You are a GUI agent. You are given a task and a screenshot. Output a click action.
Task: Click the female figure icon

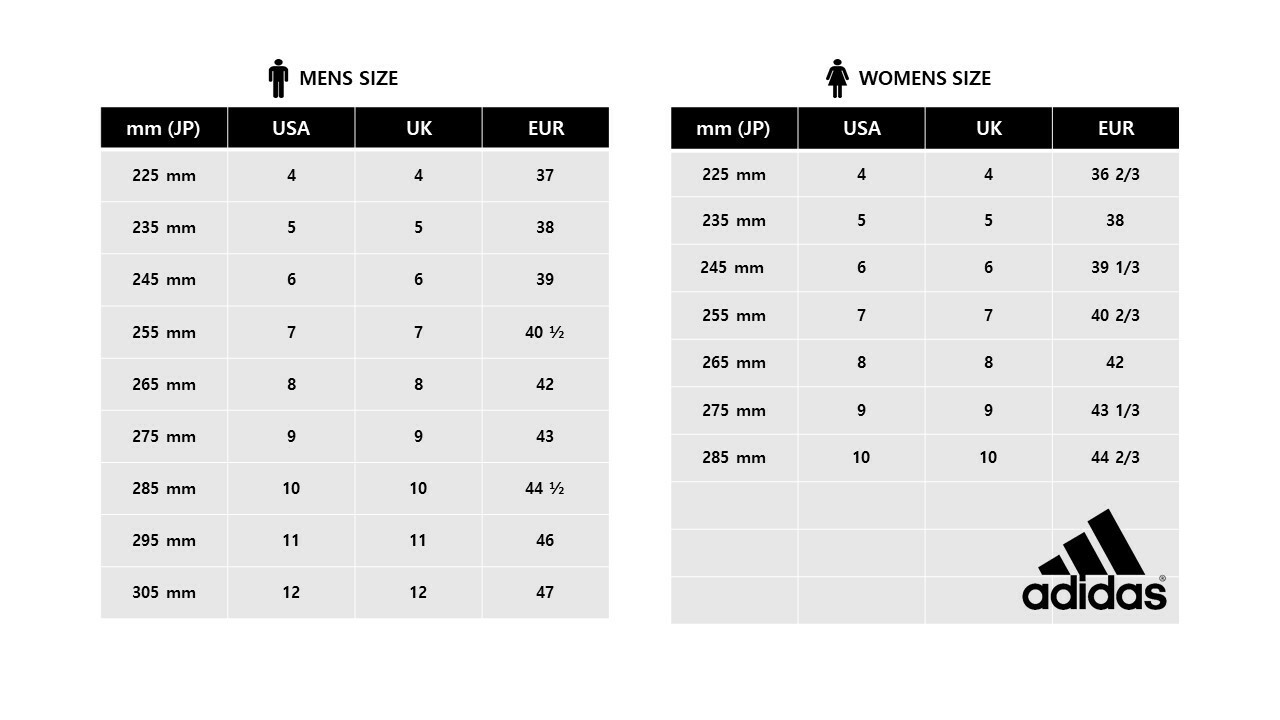coord(837,78)
